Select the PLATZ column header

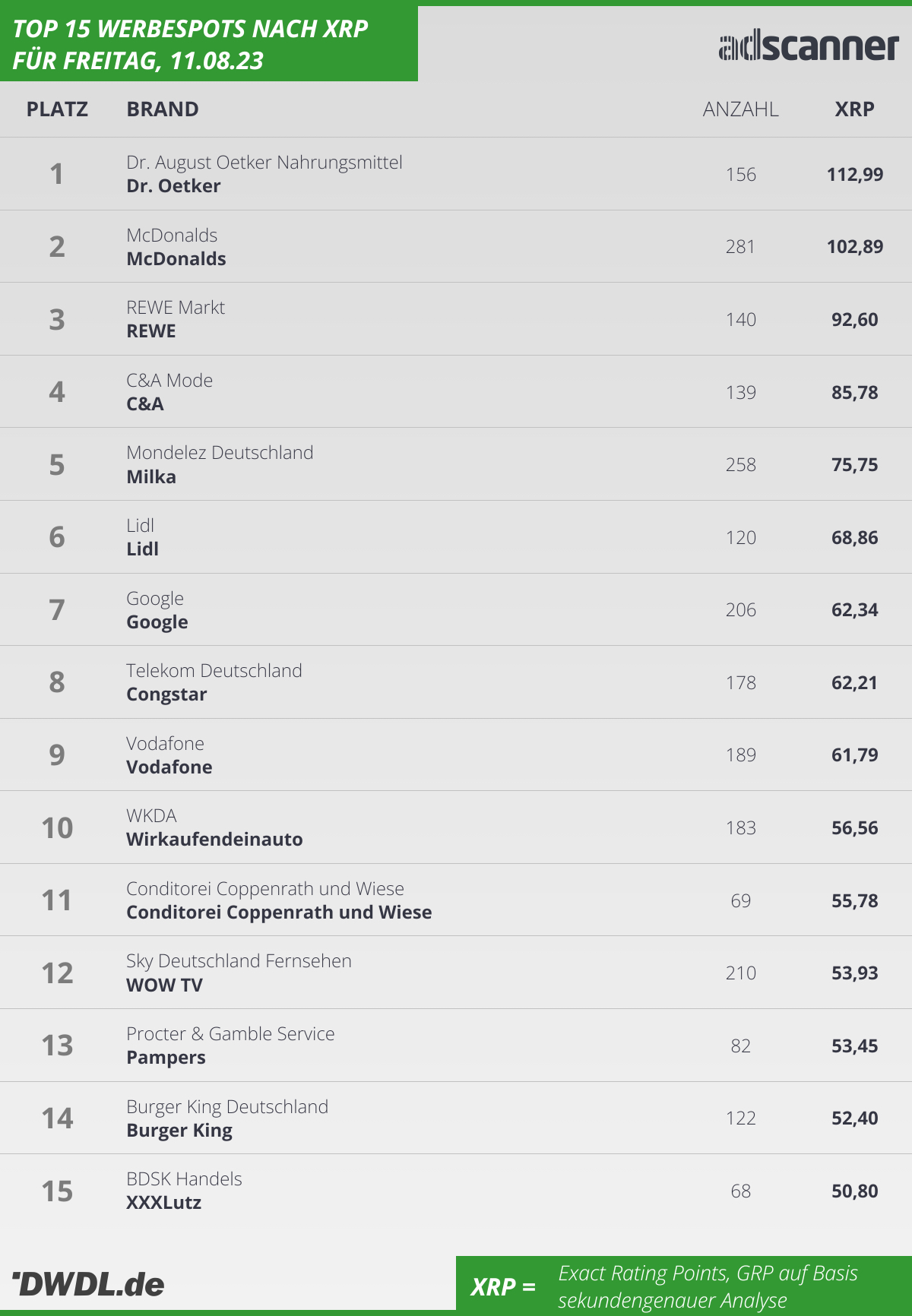57,109
